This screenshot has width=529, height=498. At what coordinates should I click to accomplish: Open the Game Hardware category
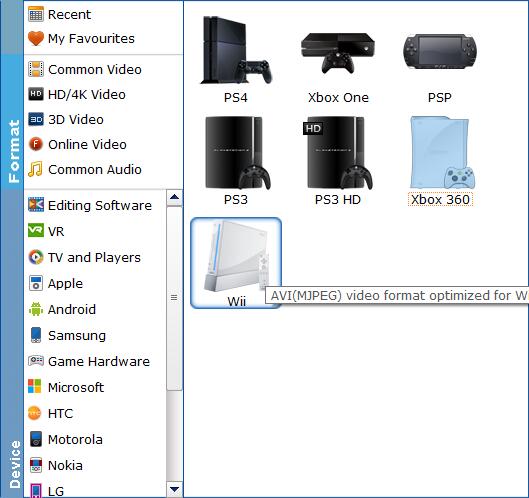89,361
